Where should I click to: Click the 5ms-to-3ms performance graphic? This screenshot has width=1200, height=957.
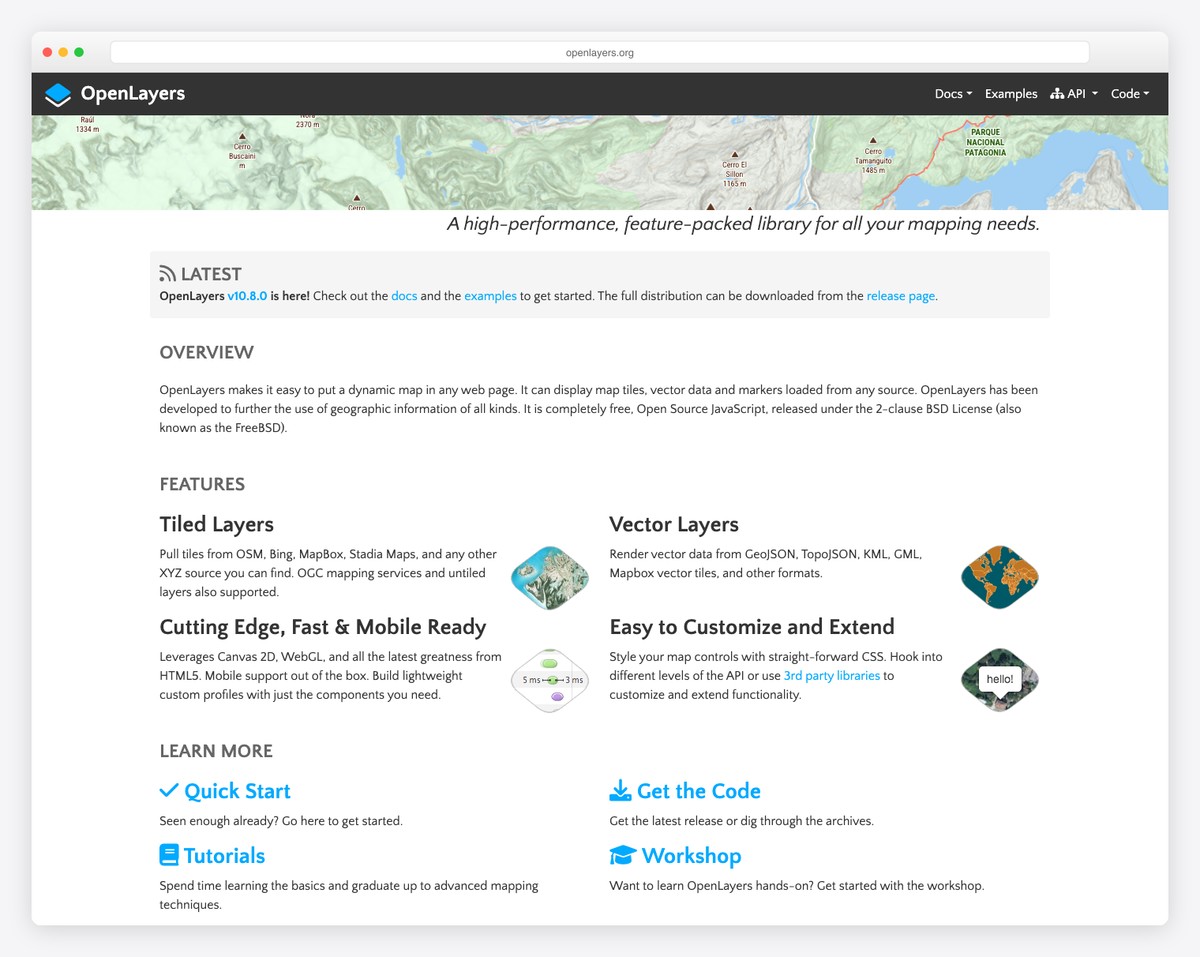click(x=549, y=679)
